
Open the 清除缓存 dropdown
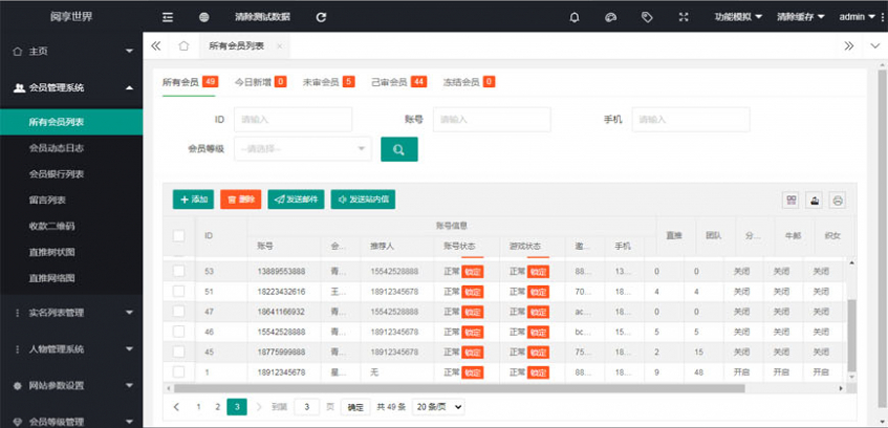point(801,17)
